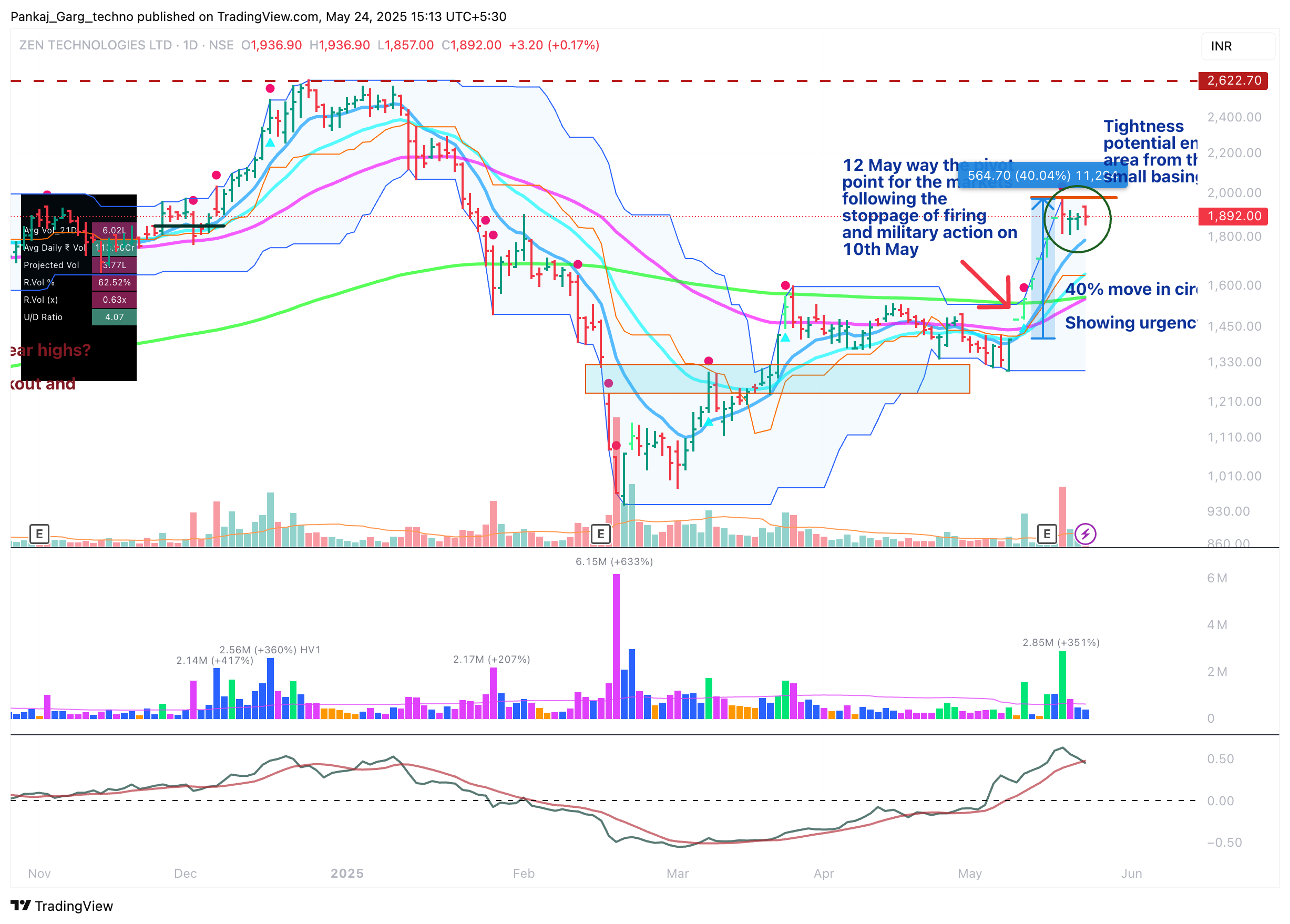The width and height of the screenshot is (1290, 924).
Task: Click the magenta dot above December high
Action: click(x=270, y=88)
